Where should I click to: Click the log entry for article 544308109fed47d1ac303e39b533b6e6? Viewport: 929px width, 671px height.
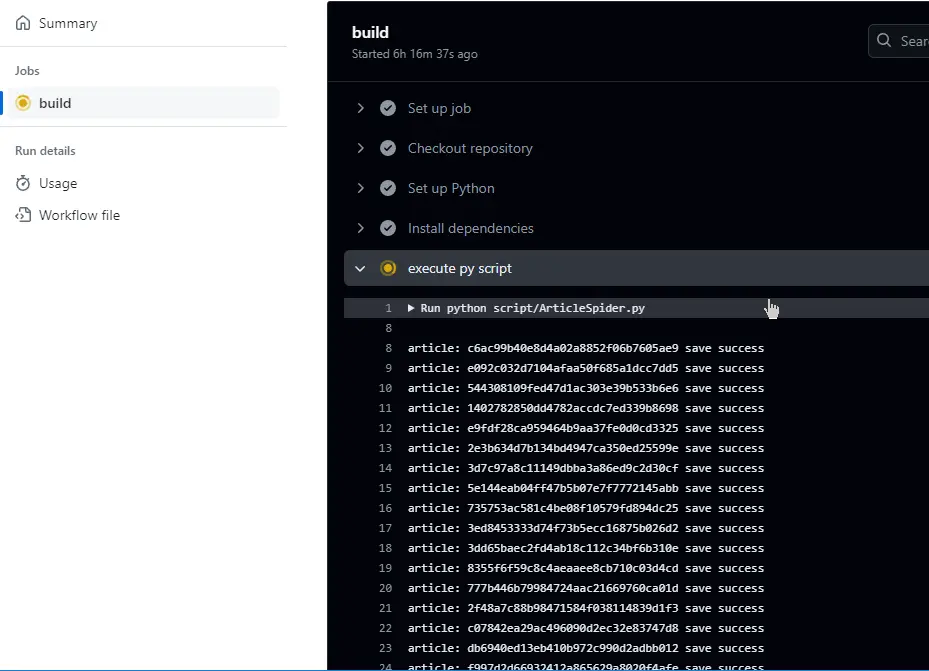click(586, 388)
